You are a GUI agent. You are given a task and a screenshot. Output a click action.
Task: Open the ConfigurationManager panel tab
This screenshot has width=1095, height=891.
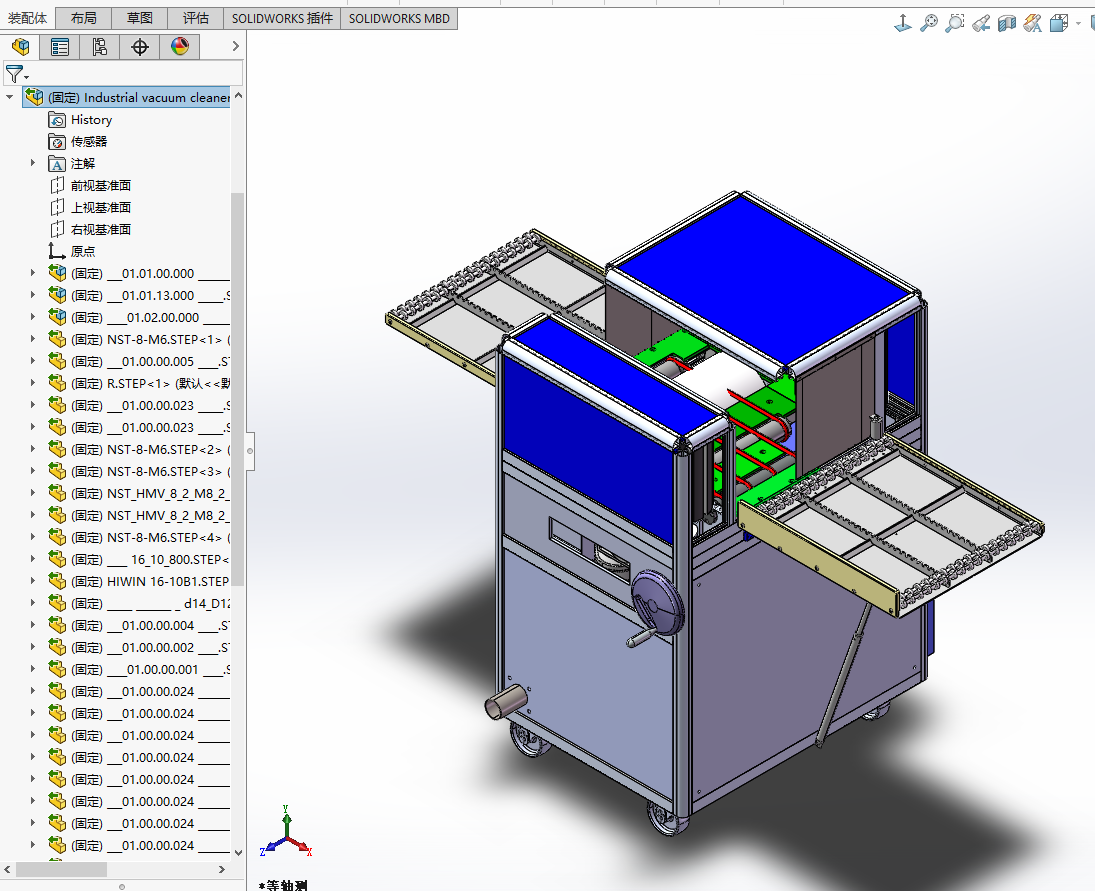100,46
